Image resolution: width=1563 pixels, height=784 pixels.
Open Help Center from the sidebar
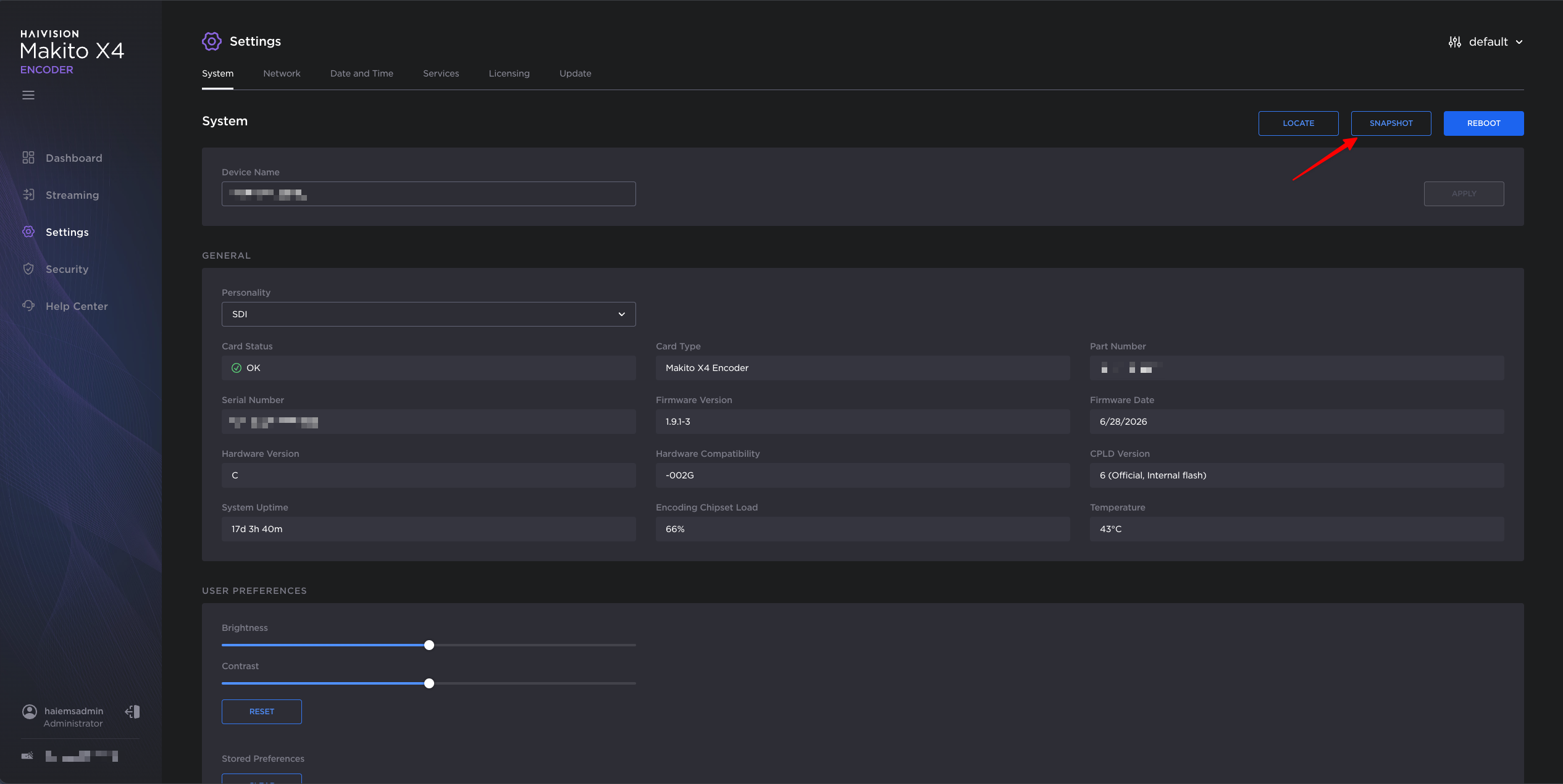coord(77,306)
